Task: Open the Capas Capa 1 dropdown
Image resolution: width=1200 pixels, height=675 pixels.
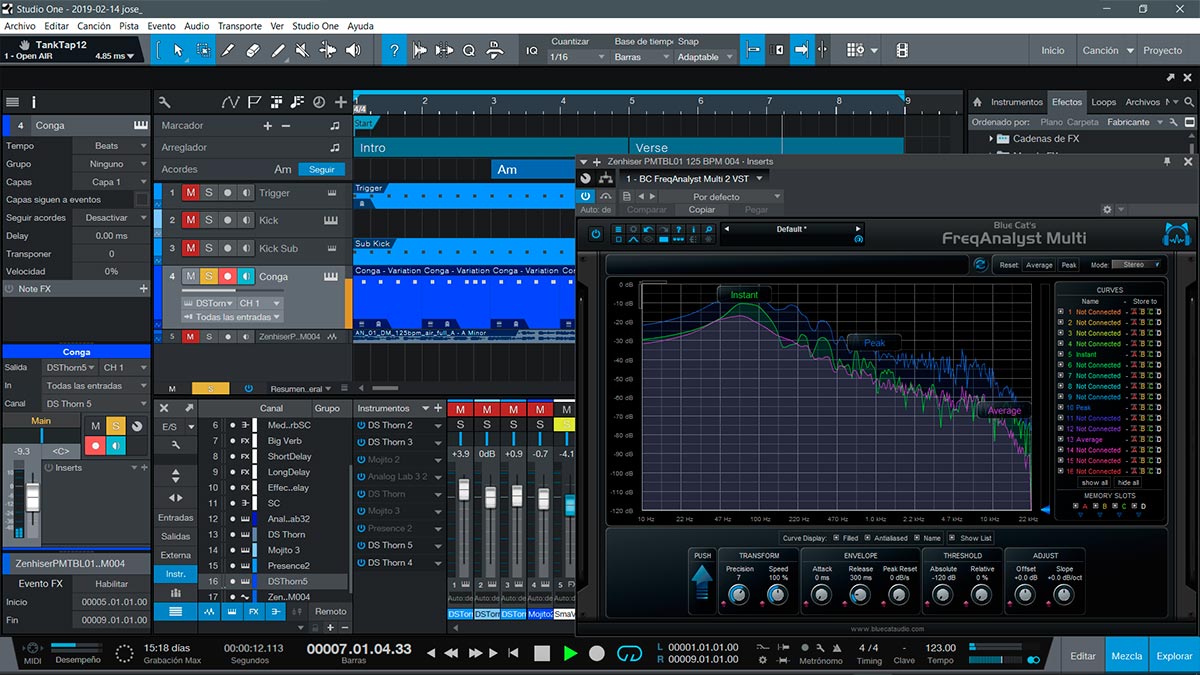Action: pos(111,182)
